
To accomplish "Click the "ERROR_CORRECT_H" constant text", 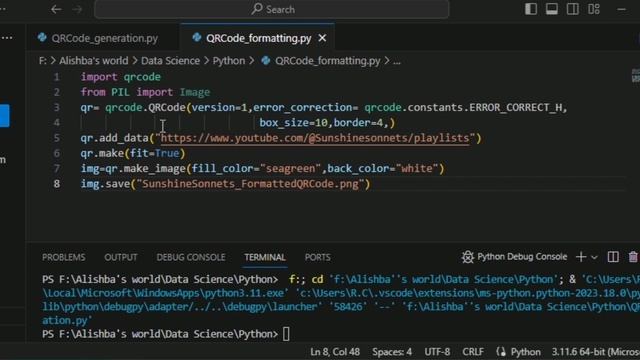I will (x=516, y=107).
